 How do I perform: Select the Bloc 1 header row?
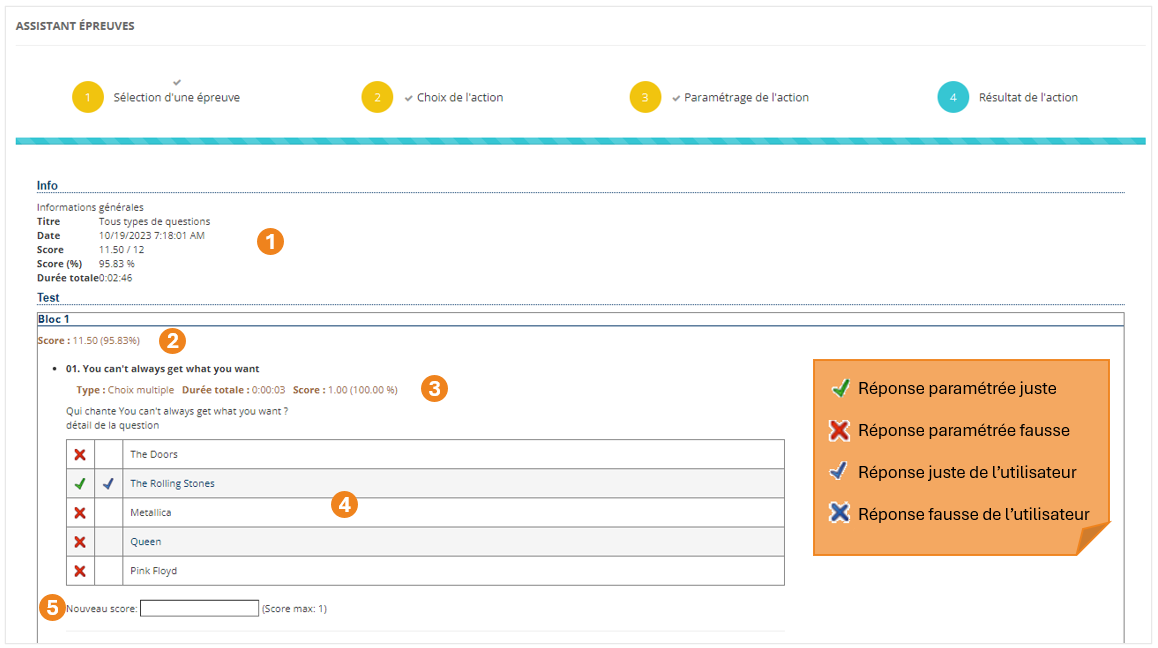click(580, 319)
